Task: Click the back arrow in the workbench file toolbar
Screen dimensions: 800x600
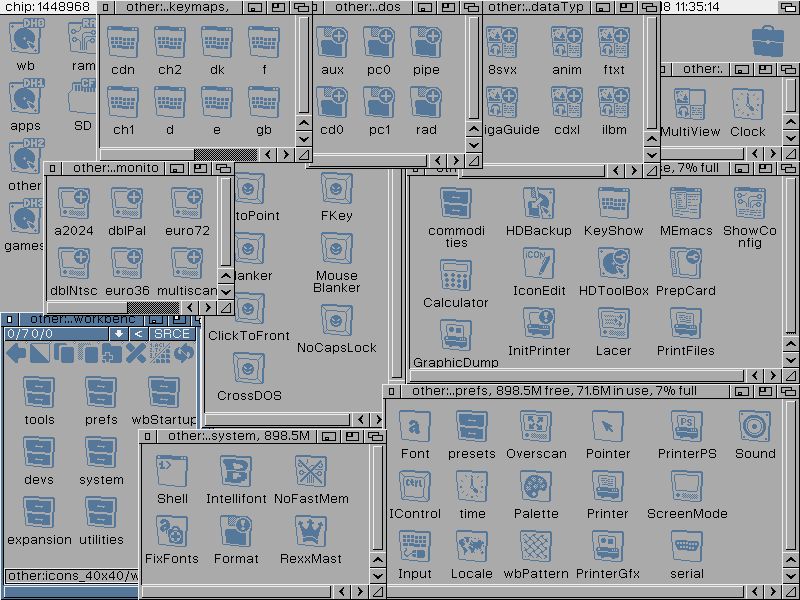Action: 16,353
